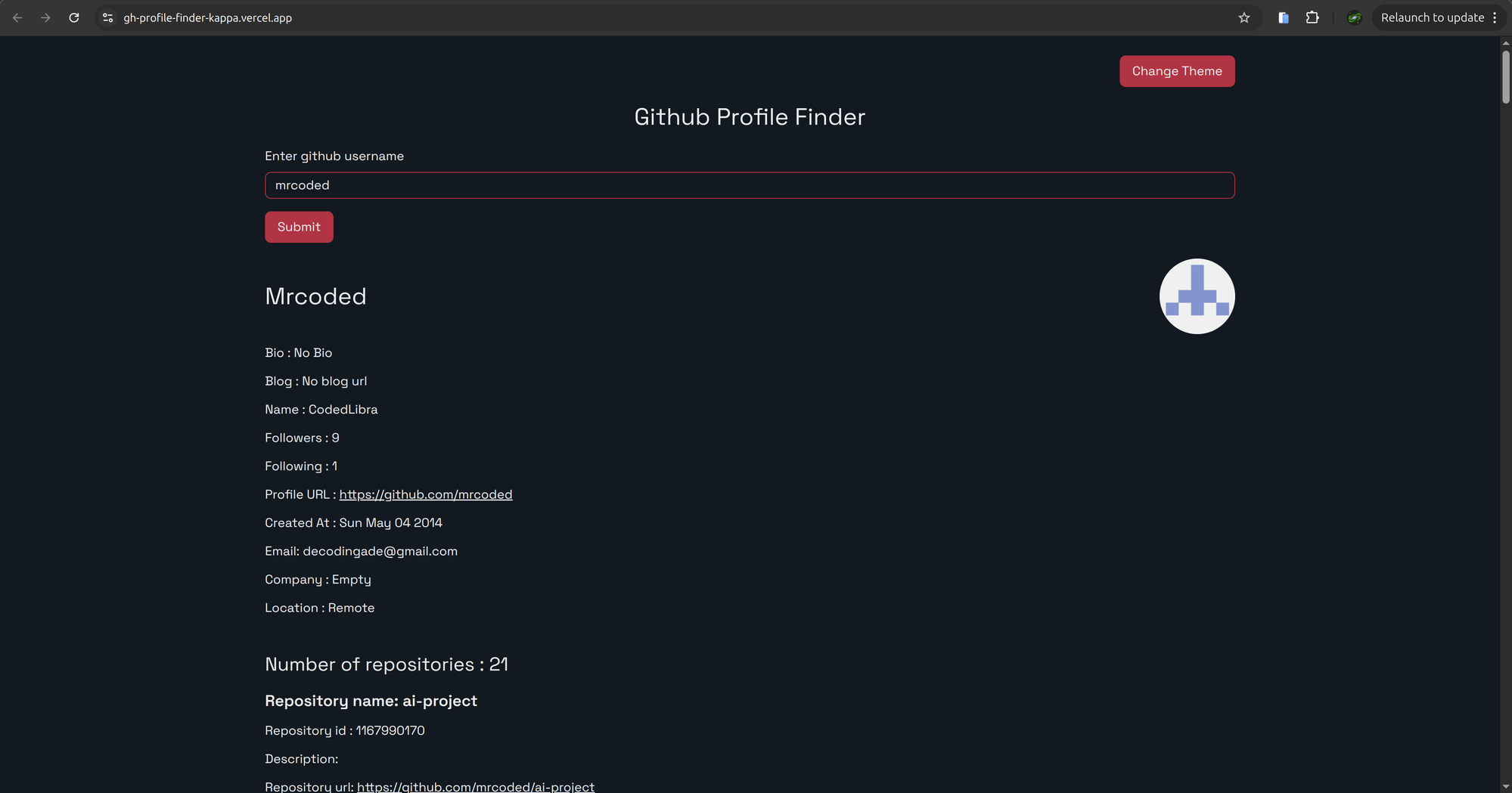Click the Mrcoded profile avatar image

(1197, 296)
